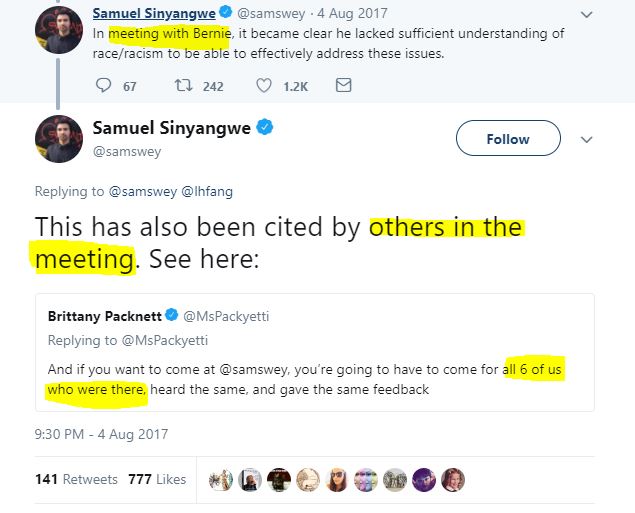Click the last liker avatar in the row

point(453,480)
